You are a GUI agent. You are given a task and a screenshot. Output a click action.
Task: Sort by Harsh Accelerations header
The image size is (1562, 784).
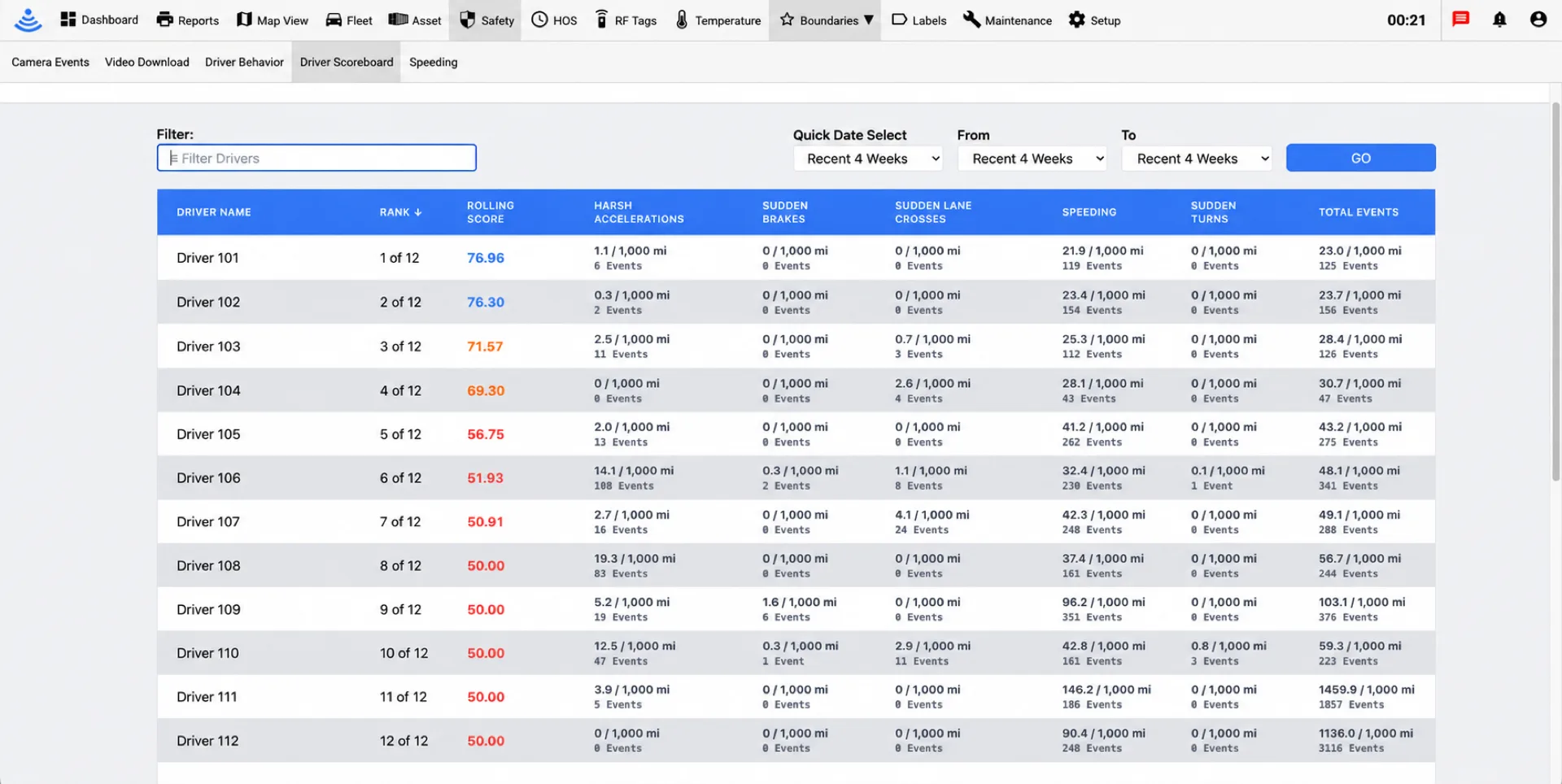tap(639, 212)
